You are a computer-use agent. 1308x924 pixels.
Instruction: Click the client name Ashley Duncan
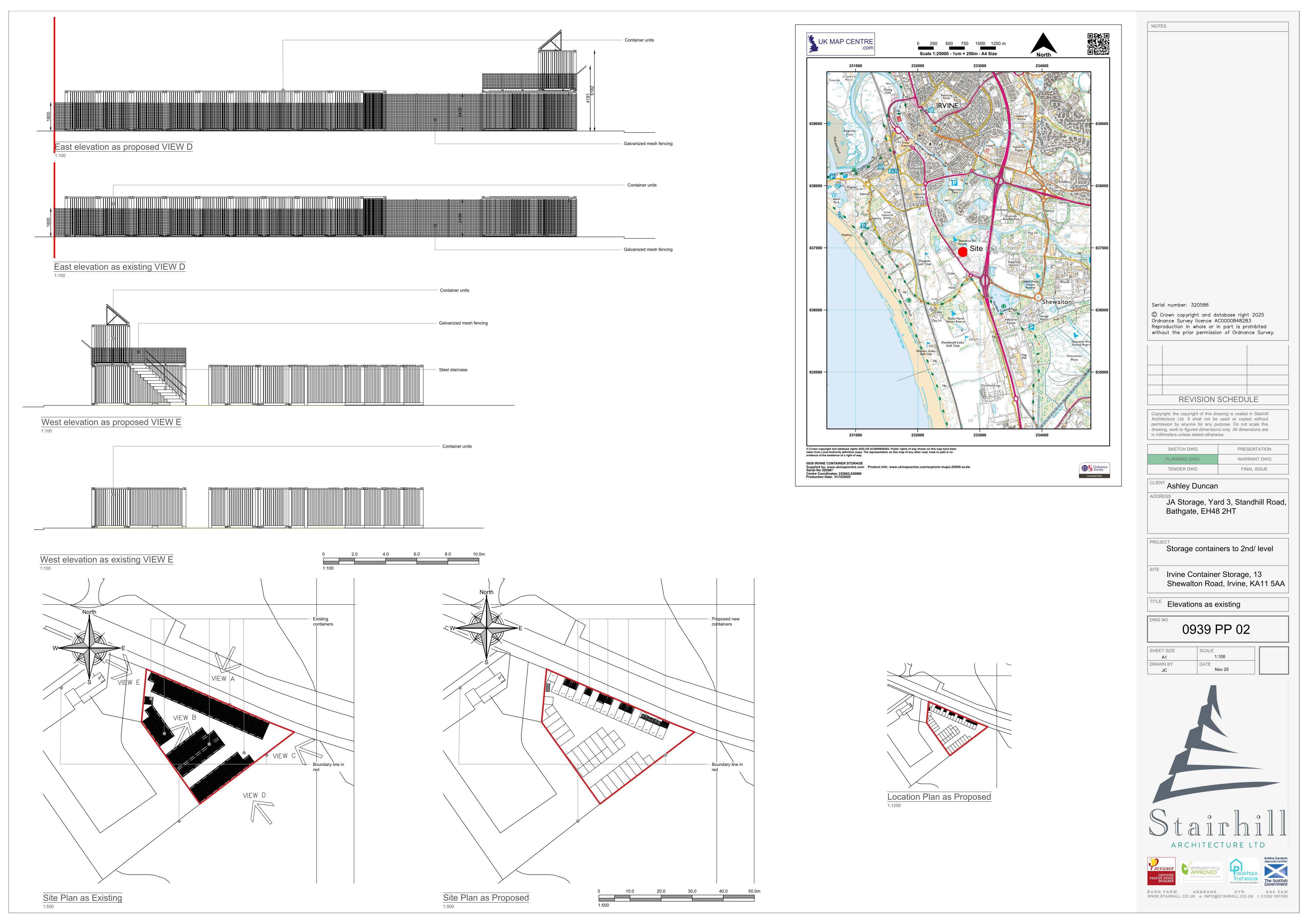1192,486
